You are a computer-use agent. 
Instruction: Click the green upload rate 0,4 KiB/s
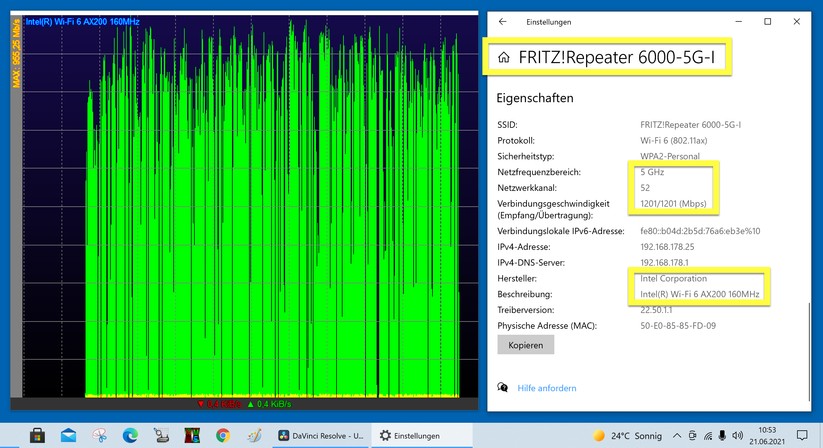(x=269, y=404)
